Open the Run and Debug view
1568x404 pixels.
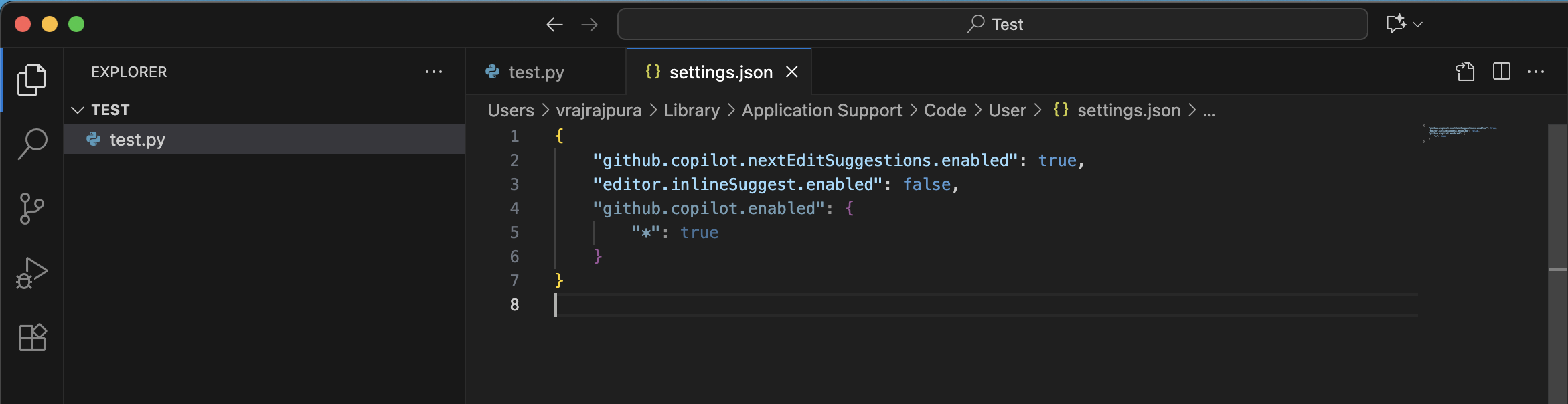[31, 273]
